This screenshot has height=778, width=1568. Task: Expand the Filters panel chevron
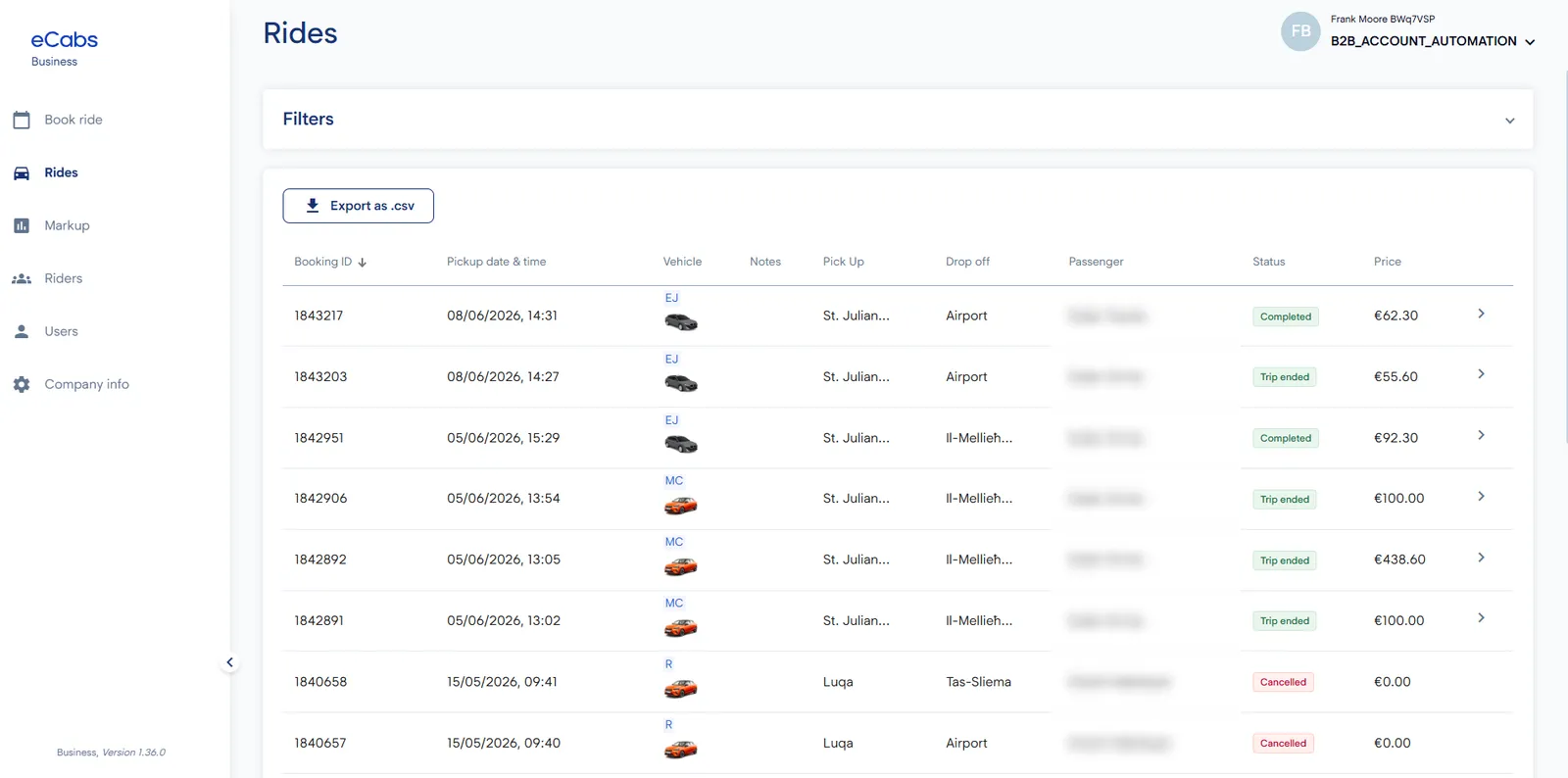pyautogui.click(x=1509, y=121)
